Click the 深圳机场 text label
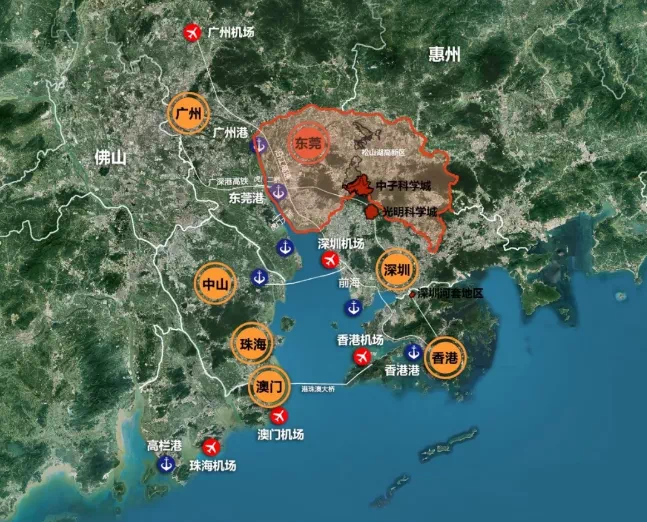The width and height of the screenshot is (647, 522). [x=341, y=243]
